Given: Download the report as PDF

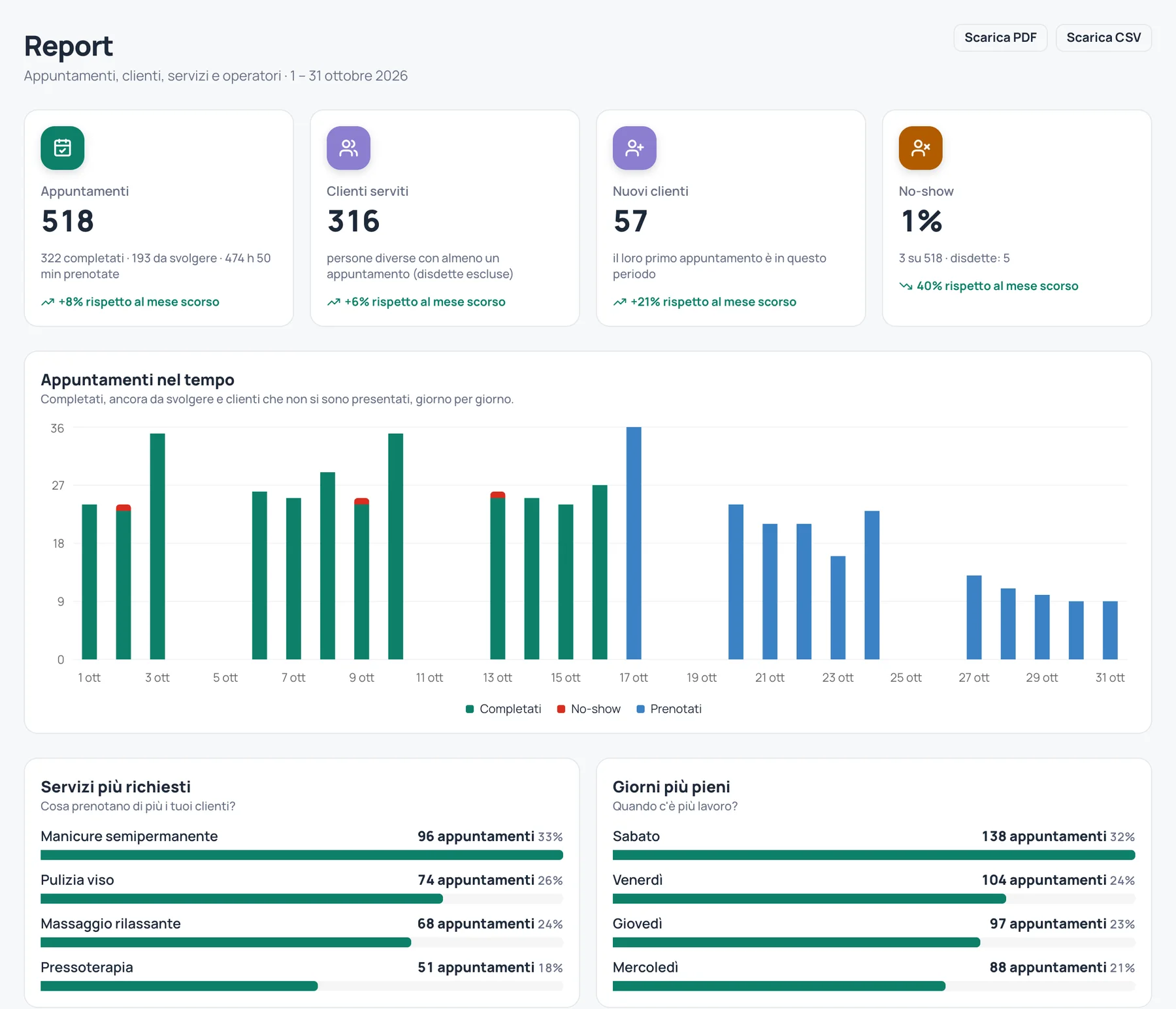Looking at the screenshot, I should (1000, 37).
